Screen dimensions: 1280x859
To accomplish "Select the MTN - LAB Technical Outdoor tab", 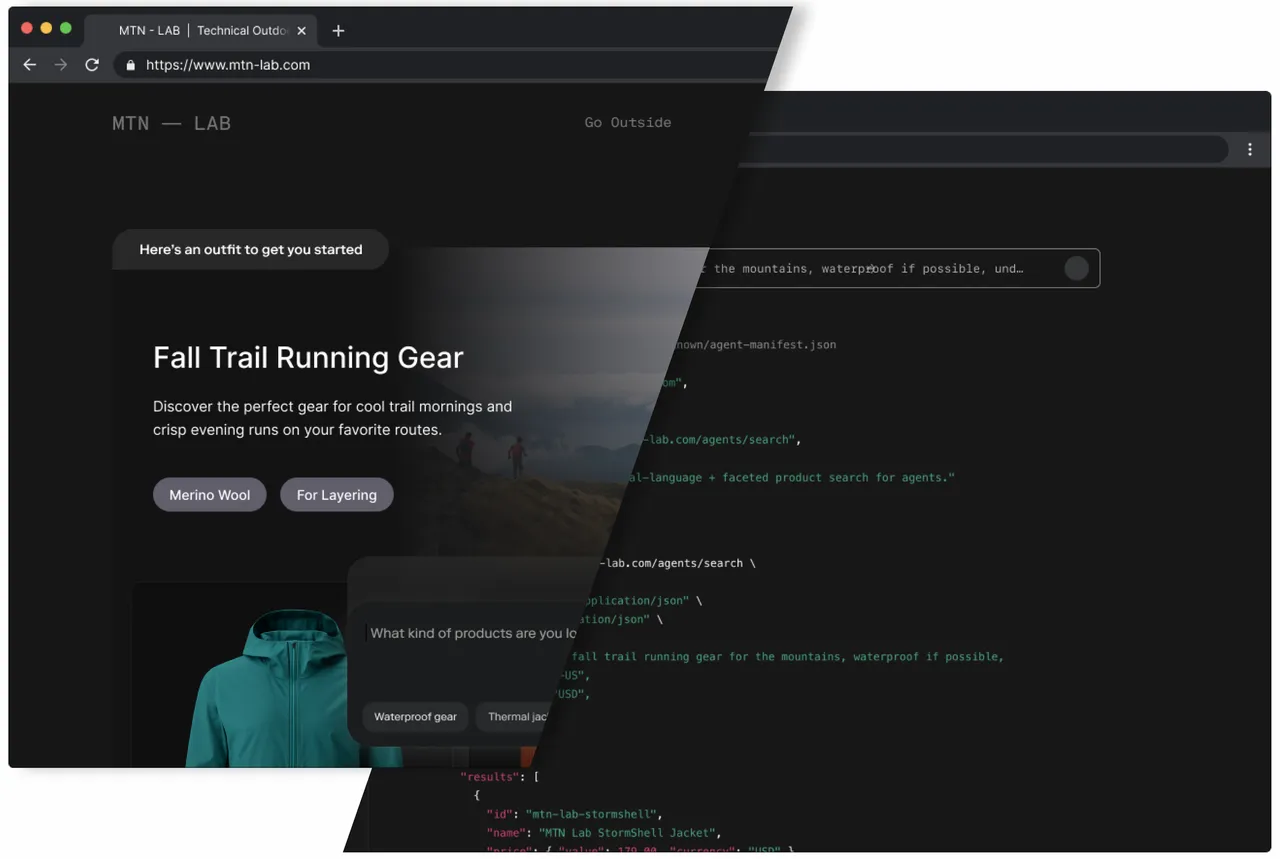I will click(202, 31).
